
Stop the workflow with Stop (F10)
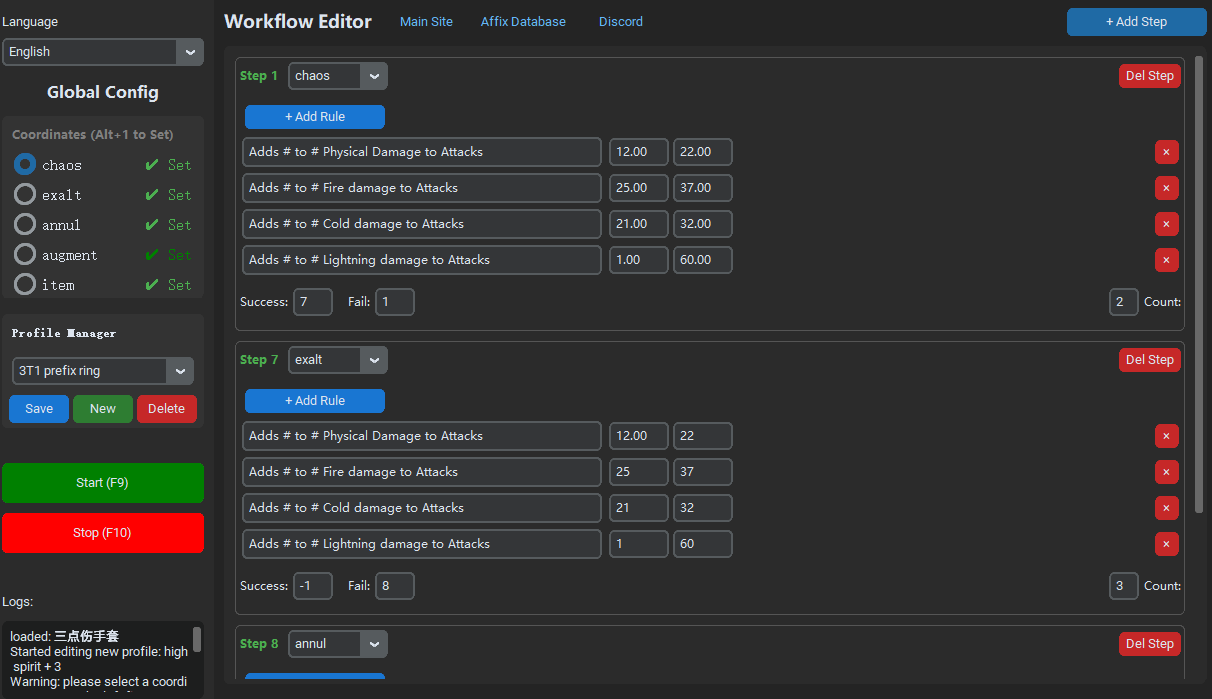pos(103,533)
